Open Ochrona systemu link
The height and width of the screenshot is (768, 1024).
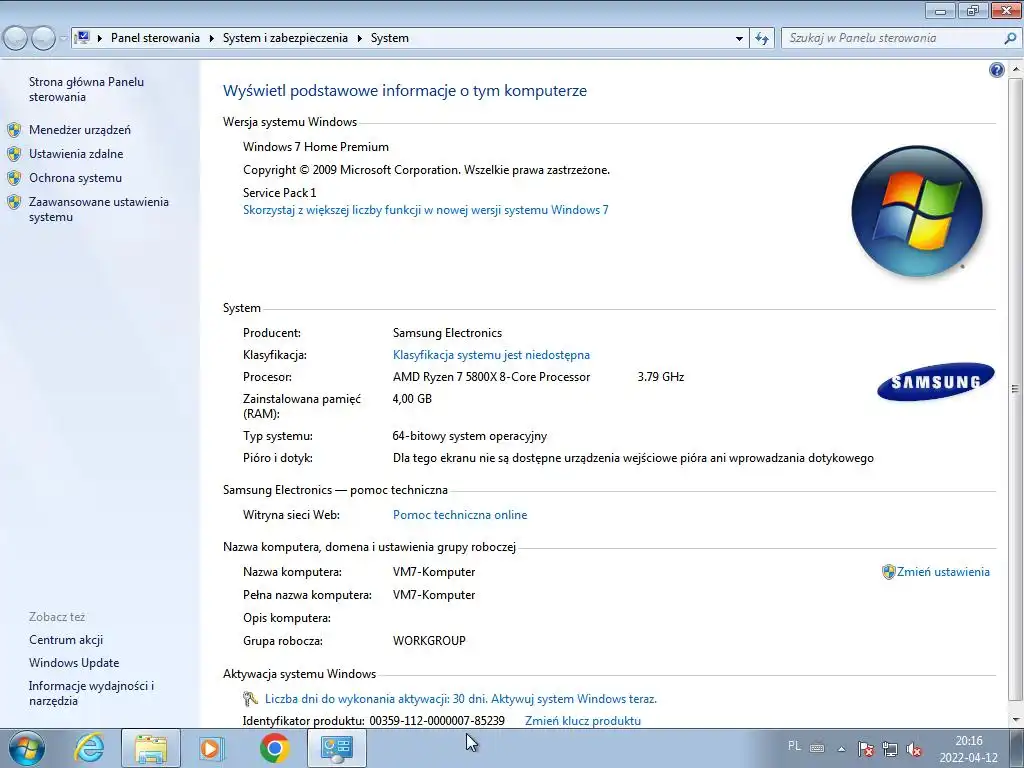tap(75, 178)
